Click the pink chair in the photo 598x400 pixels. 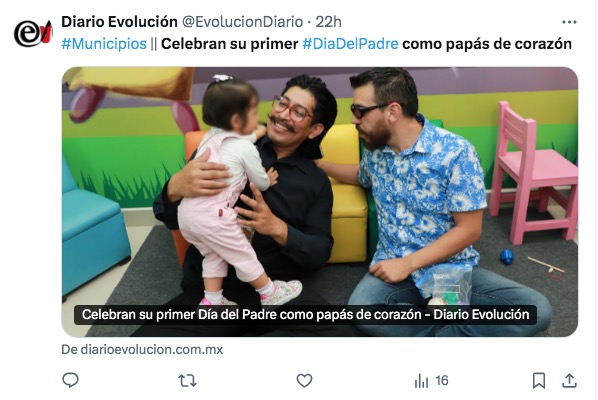point(533,173)
